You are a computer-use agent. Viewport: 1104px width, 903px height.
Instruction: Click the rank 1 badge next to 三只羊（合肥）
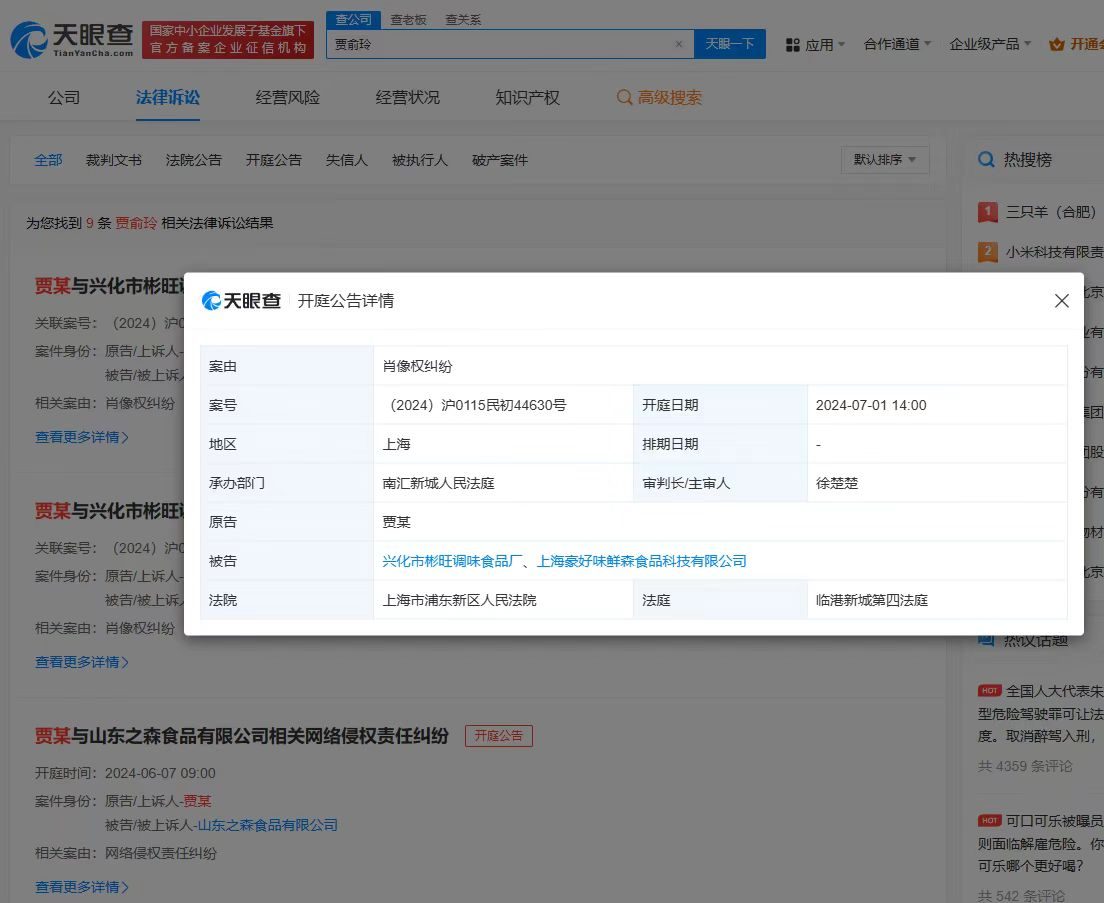point(987,212)
